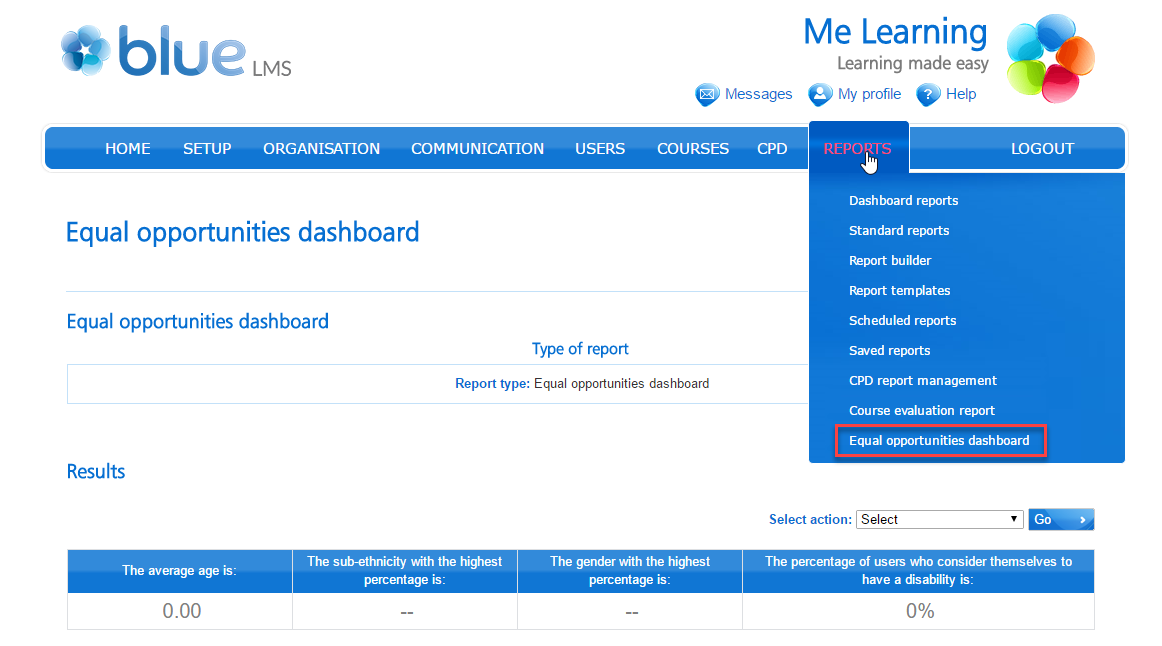Viewport: 1162px width, 646px height.
Task: Click the Type of report heading
Action: (580, 349)
